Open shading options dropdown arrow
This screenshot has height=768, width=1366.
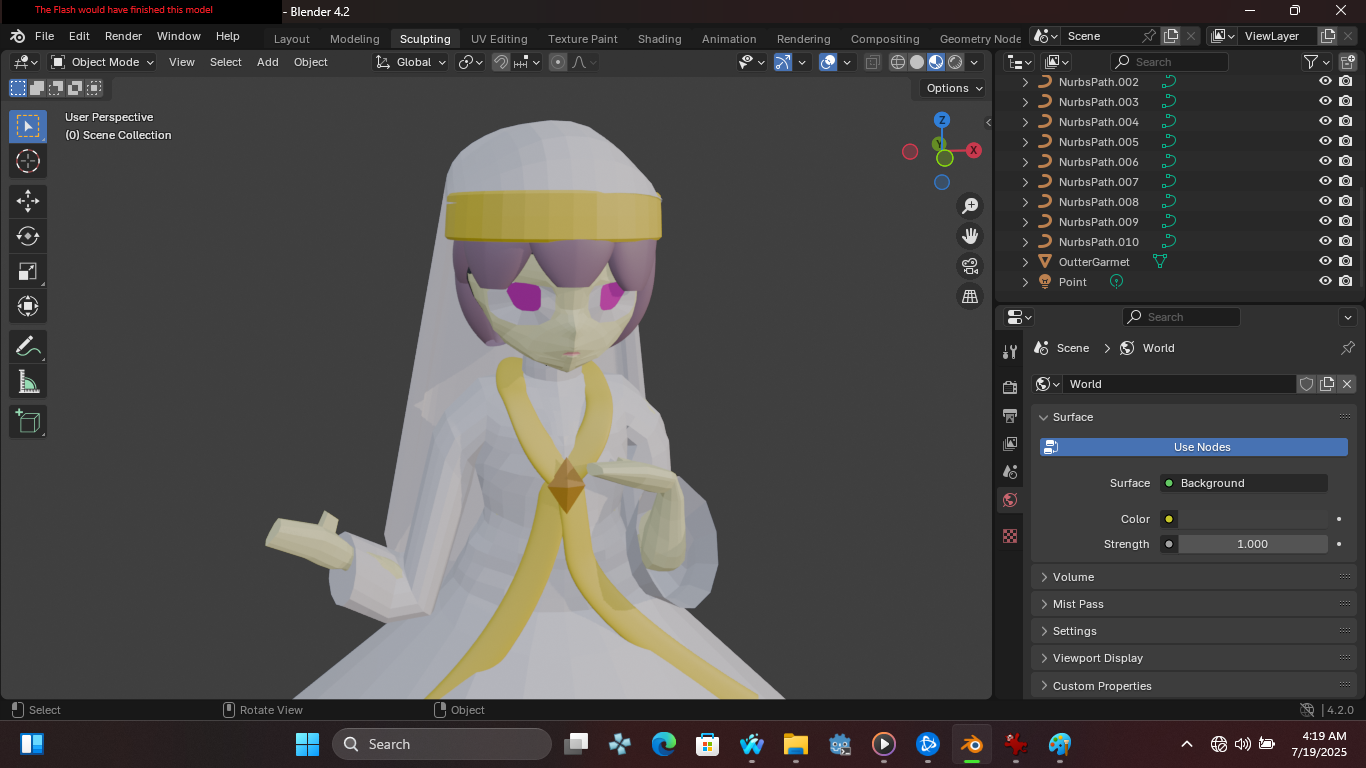(975, 62)
